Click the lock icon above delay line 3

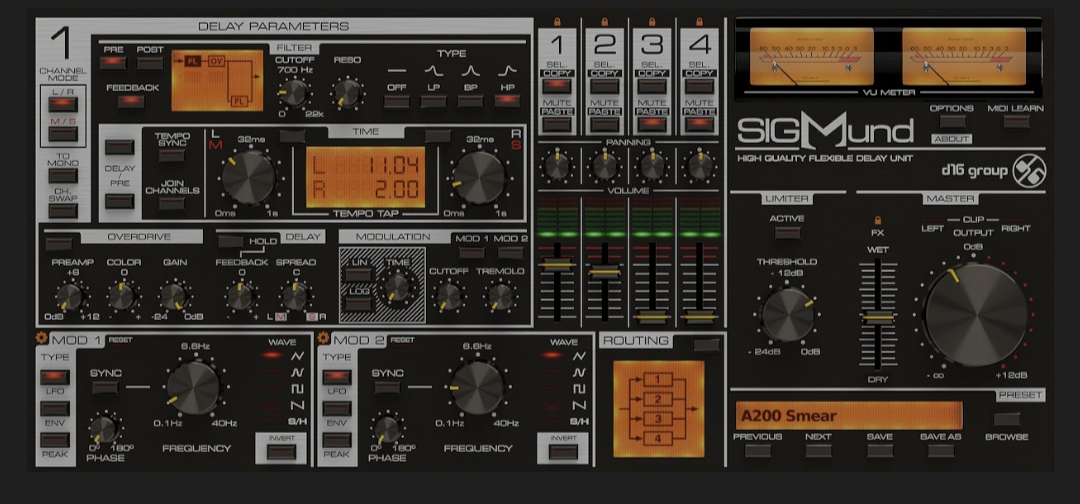tap(652, 22)
